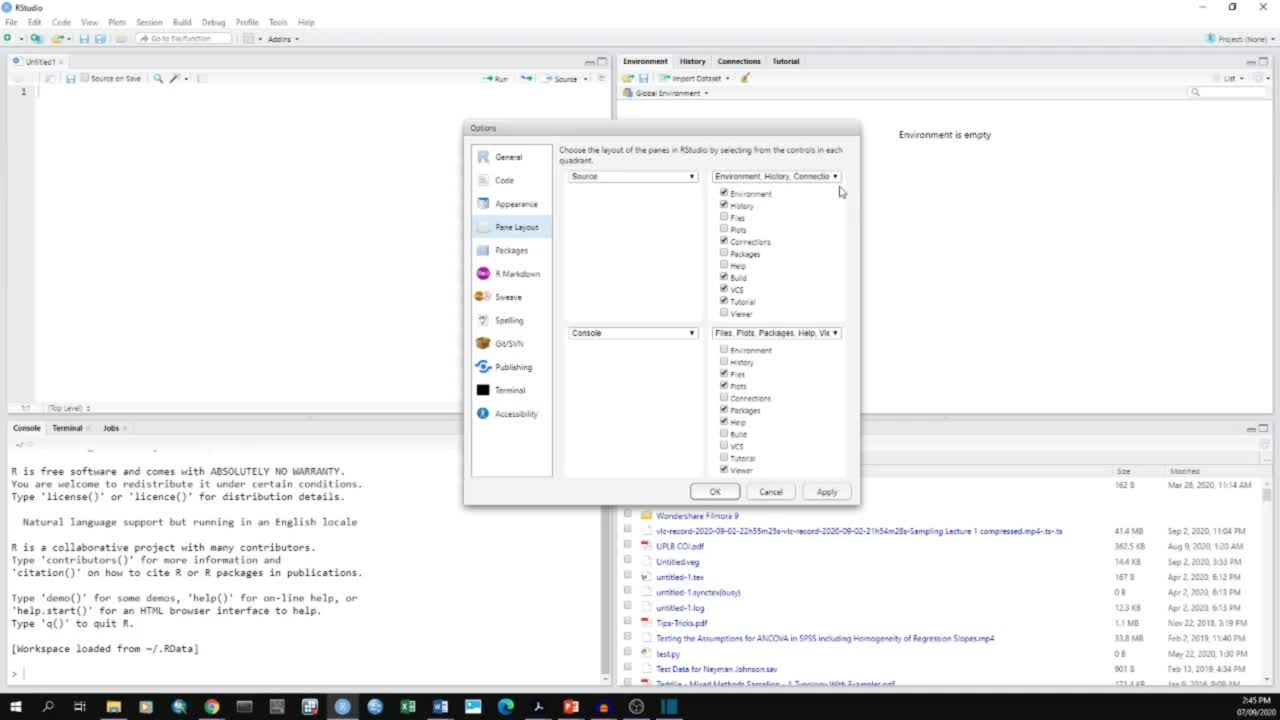Click Apply in the Options dialog

[827, 492]
